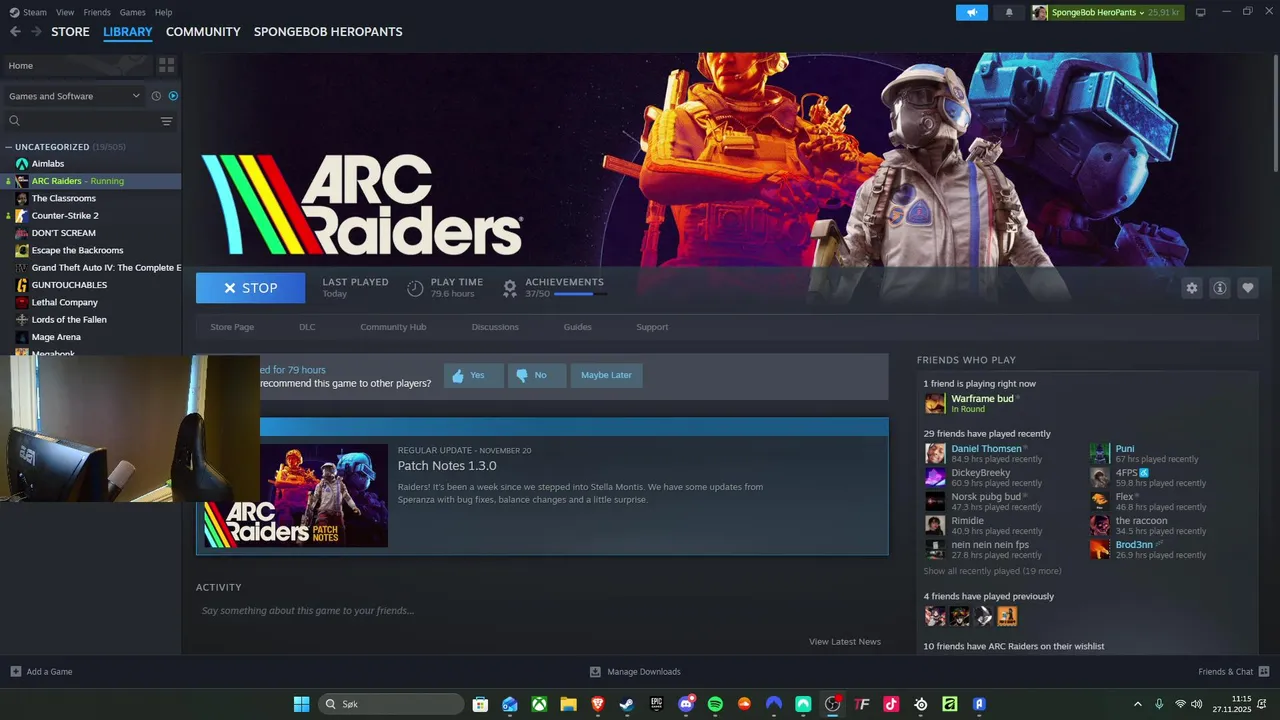Open the Guides link
1280x720 pixels.
coord(577,327)
